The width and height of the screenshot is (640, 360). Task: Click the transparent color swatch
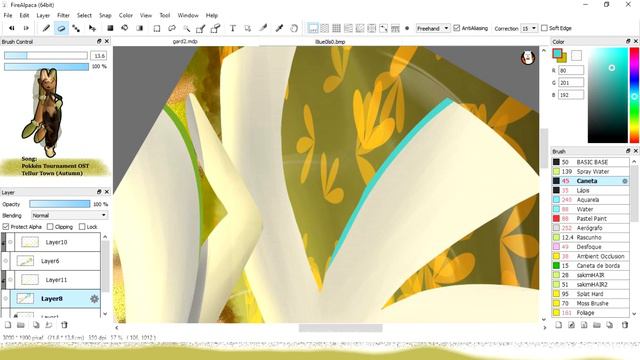click(x=576, y=56)
